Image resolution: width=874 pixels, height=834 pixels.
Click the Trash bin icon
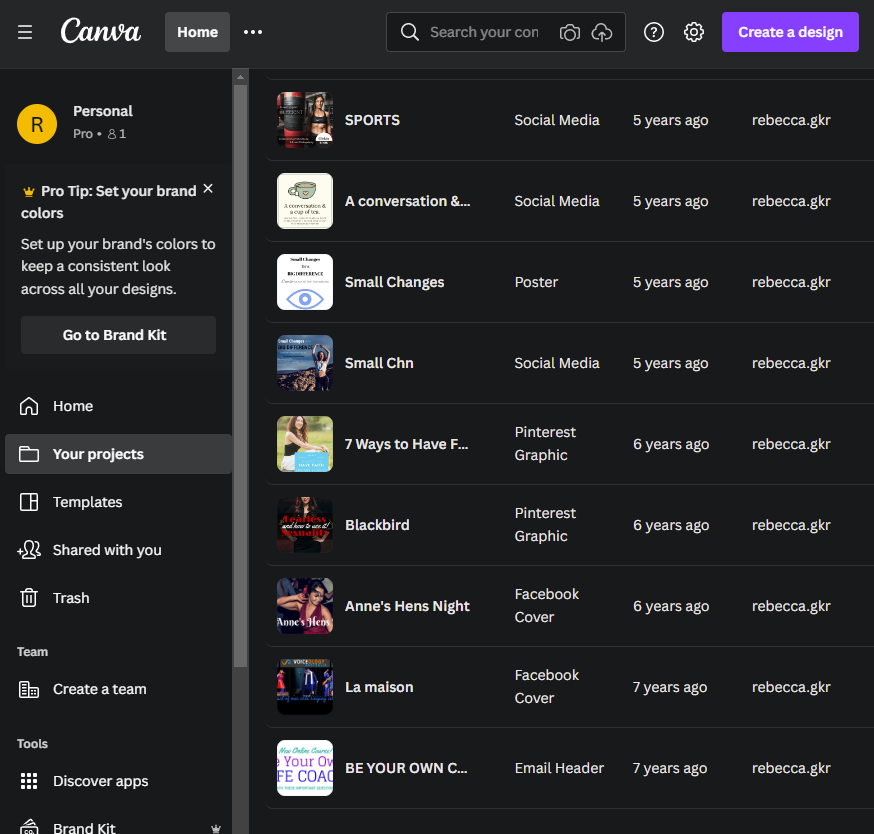(29, 598)
